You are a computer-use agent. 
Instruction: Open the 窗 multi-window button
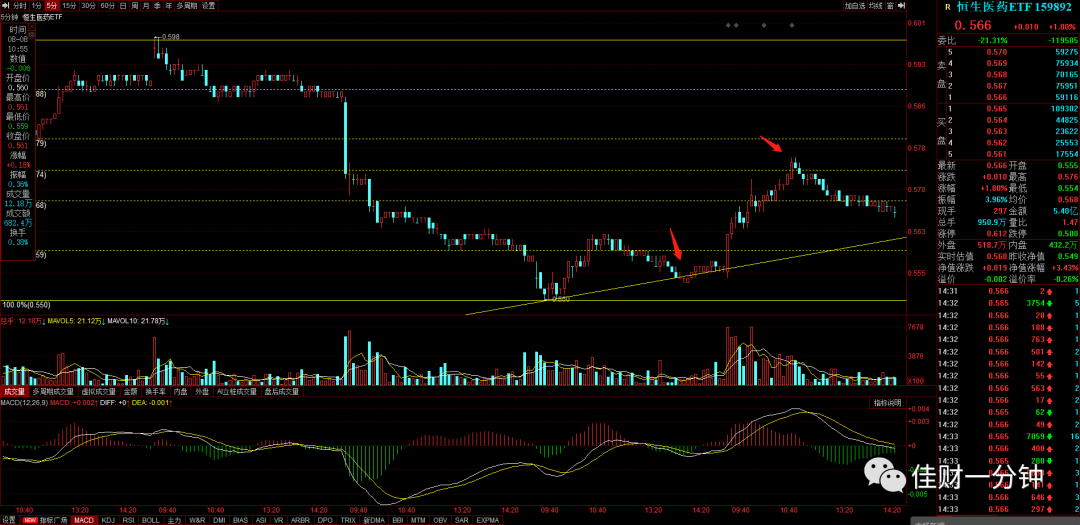point(891,6)
